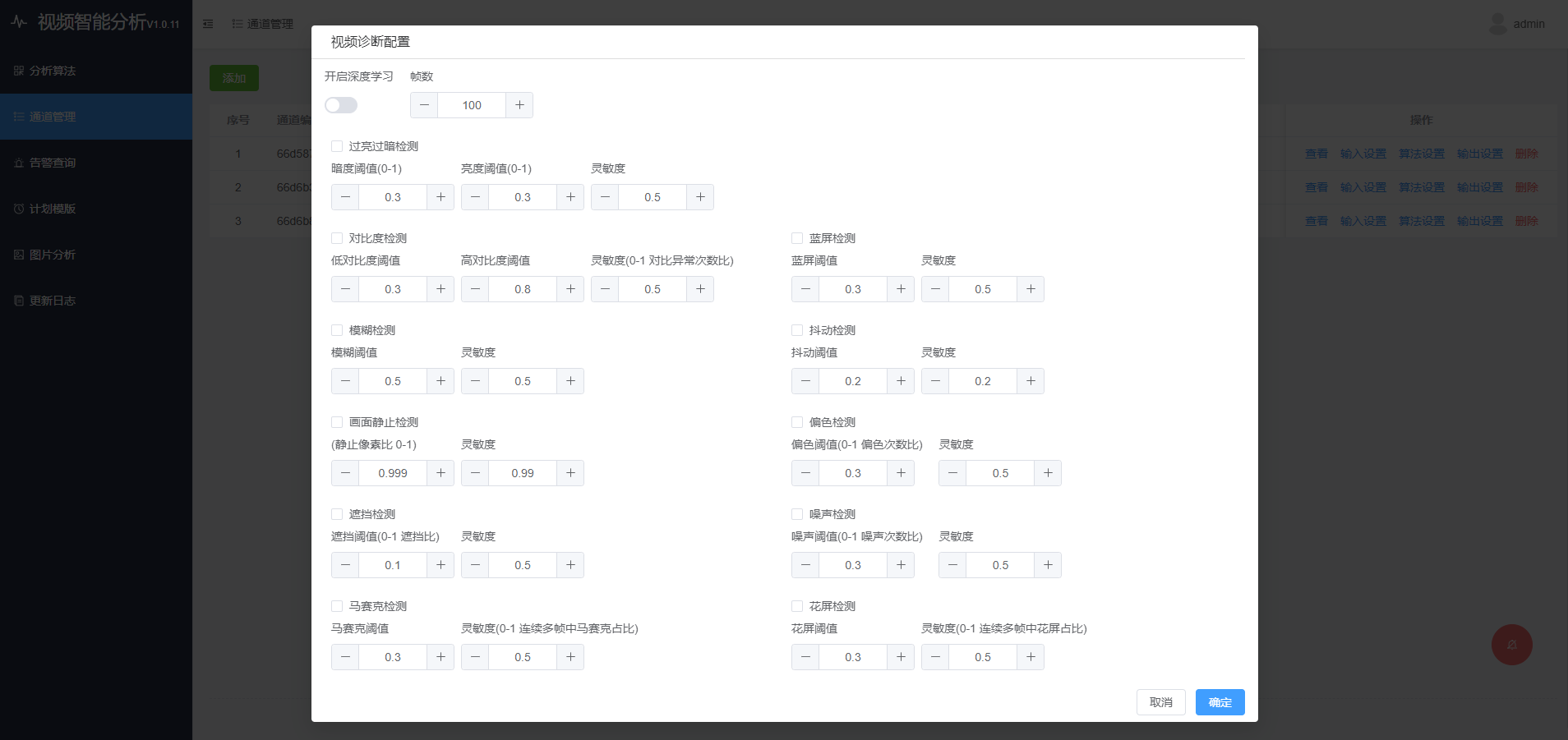Increase 亮度阈值(0-1) with plus button
This screenshot has width=1568, height=740.
pos(570,197)
